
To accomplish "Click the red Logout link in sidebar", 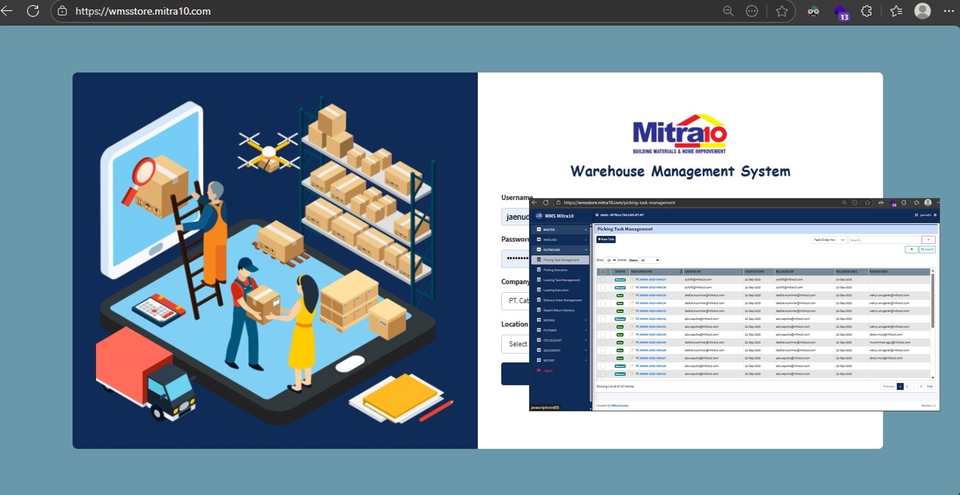I will [547, 371].
